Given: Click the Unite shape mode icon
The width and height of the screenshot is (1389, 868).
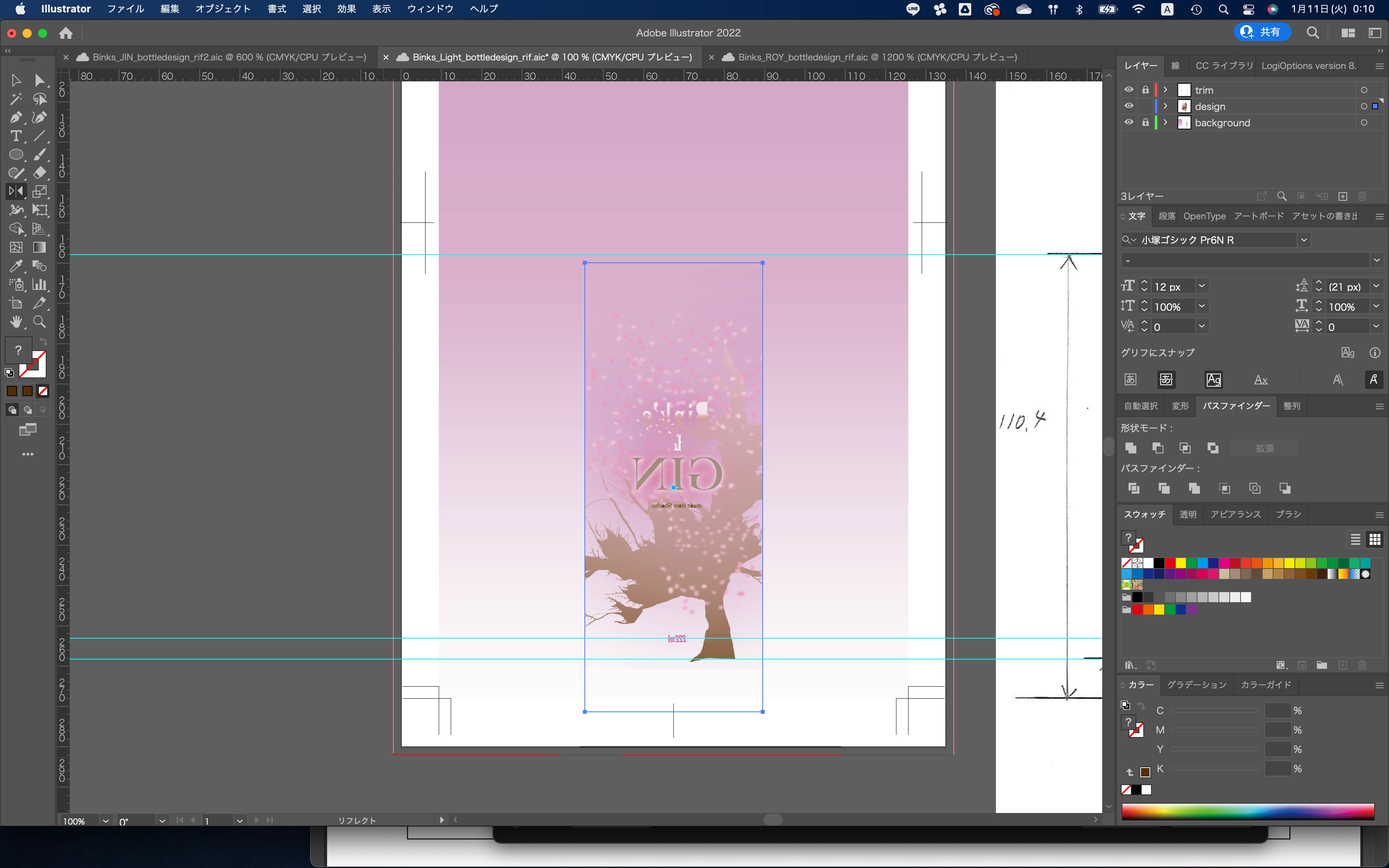Looking at the screenshot, I should 1131,448.
